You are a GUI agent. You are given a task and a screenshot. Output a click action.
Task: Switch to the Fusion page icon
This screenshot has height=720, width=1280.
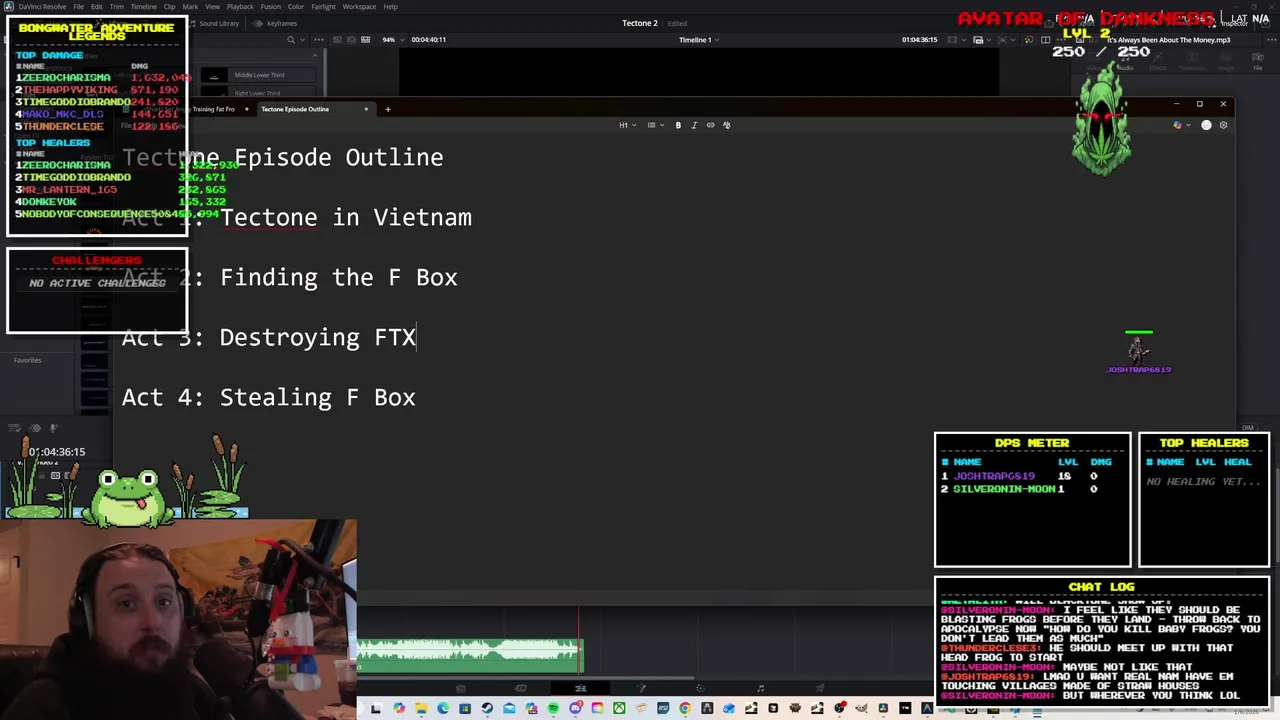point(641,688)
